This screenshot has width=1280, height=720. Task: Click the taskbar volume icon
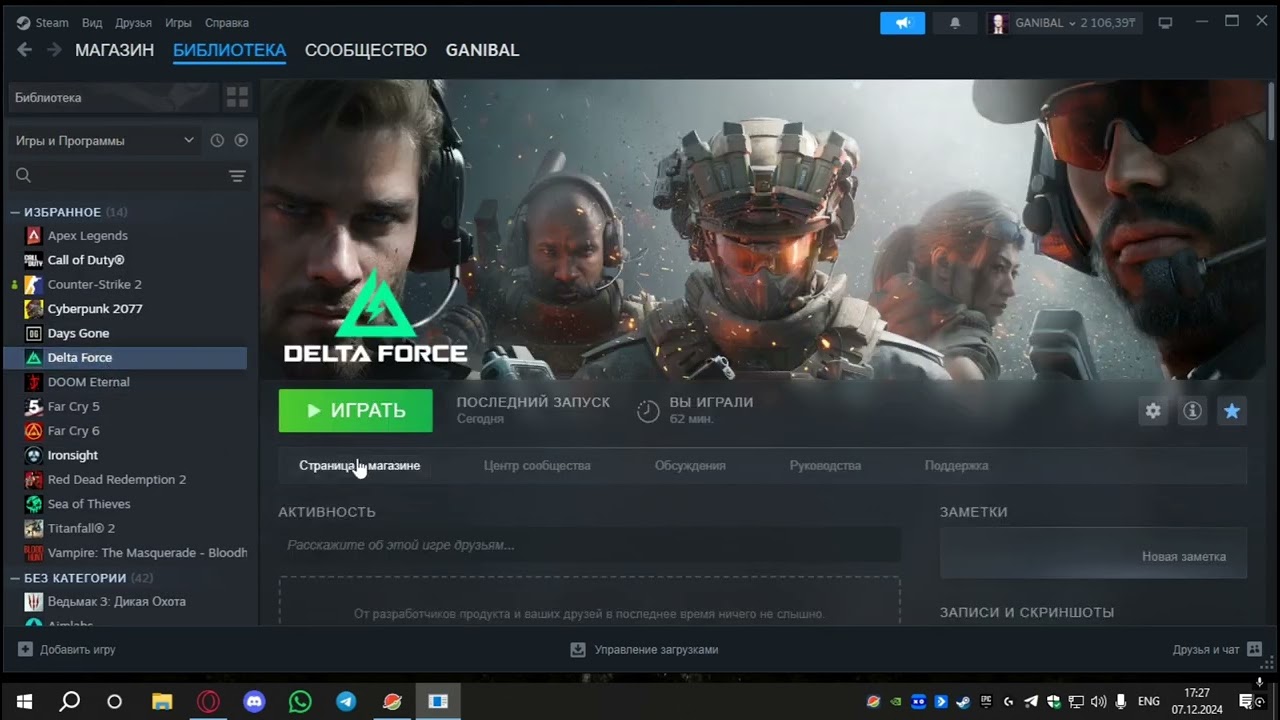pos(1099,702)
